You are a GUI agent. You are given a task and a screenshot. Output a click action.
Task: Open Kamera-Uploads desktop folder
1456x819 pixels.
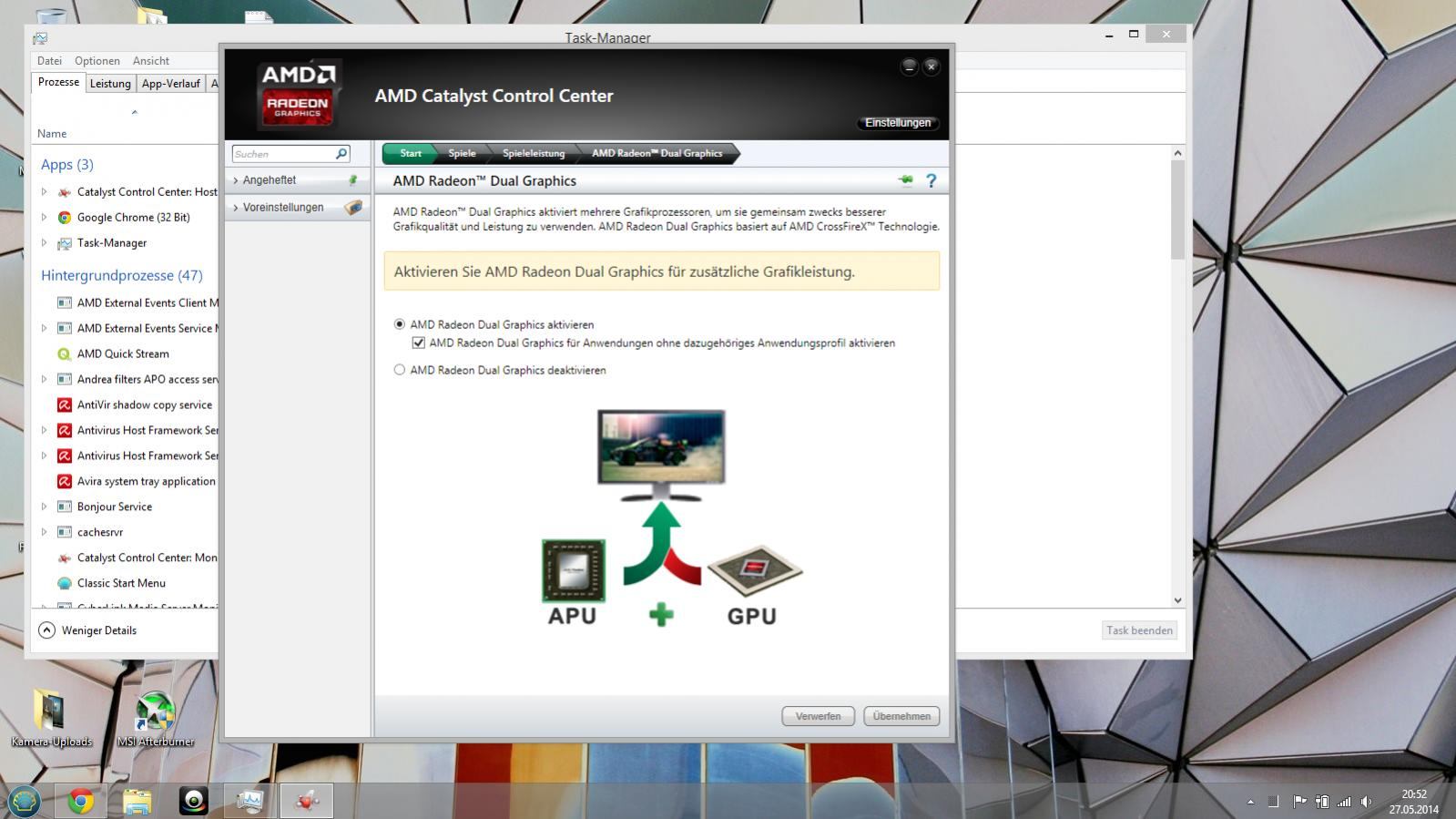[51, 719]
